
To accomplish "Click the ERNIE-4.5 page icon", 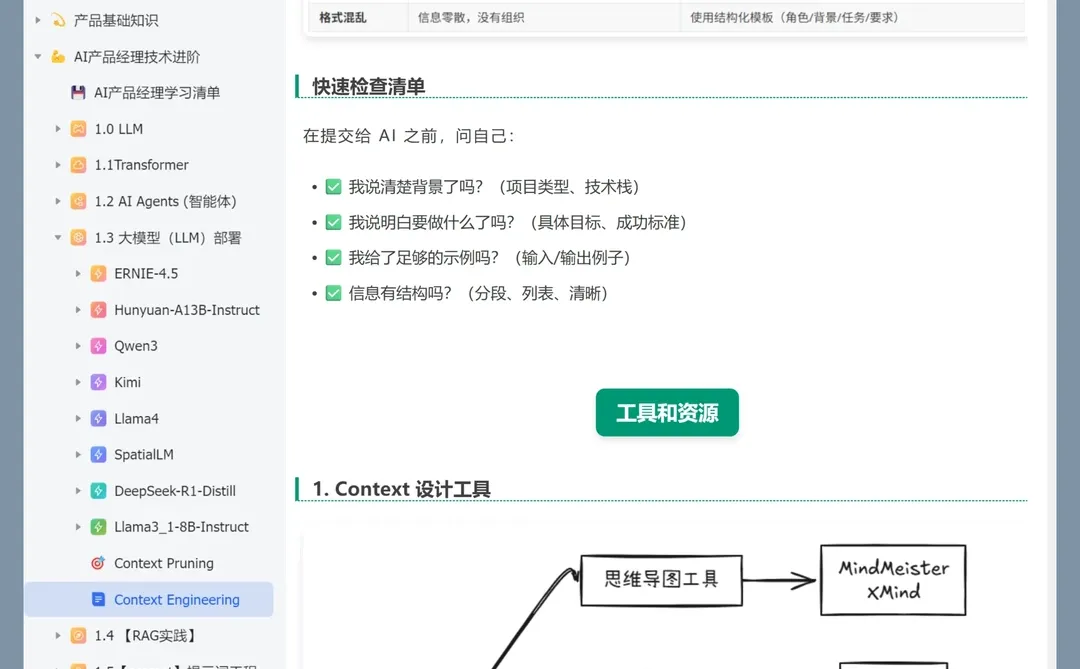I will pos(96,273).
